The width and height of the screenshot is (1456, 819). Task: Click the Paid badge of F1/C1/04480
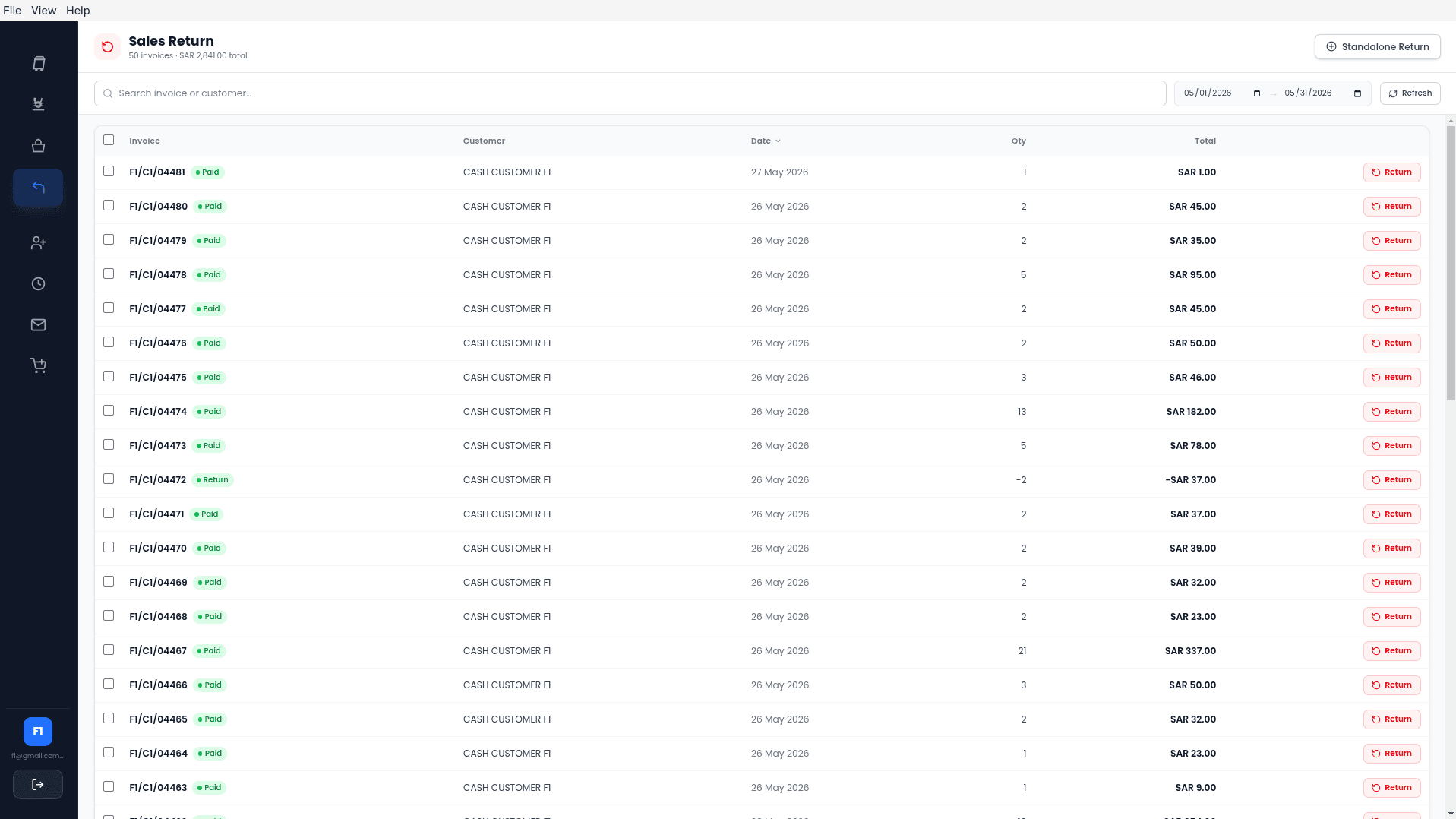tap(210, 207)
